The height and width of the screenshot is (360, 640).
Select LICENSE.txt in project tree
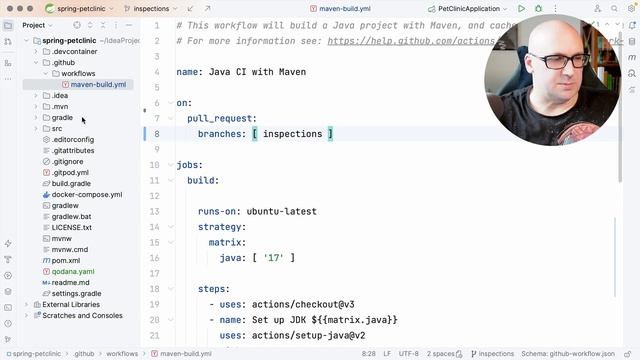71,227
